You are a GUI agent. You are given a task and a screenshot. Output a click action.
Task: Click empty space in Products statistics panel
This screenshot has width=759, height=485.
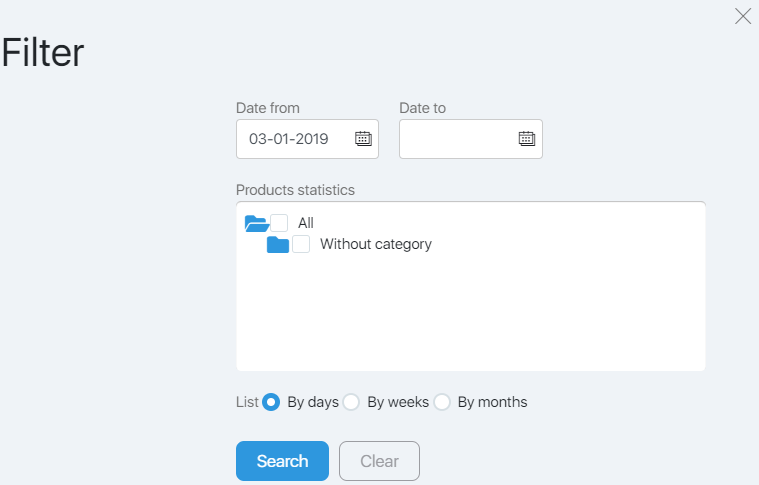click(x=471, y=315)
